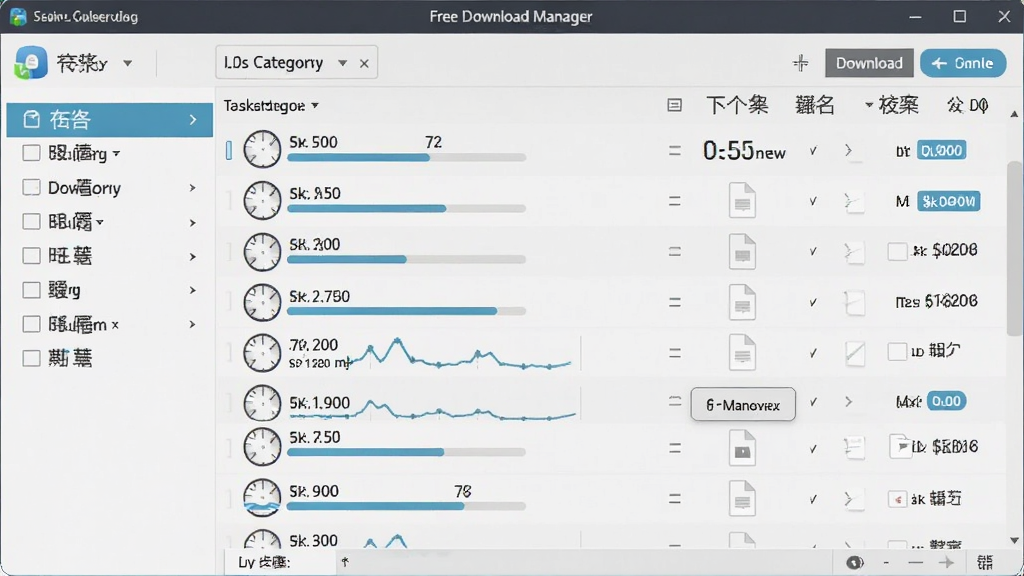
Task: Click the file document icon in Sk. 900 row
Action: coord(743,499)
